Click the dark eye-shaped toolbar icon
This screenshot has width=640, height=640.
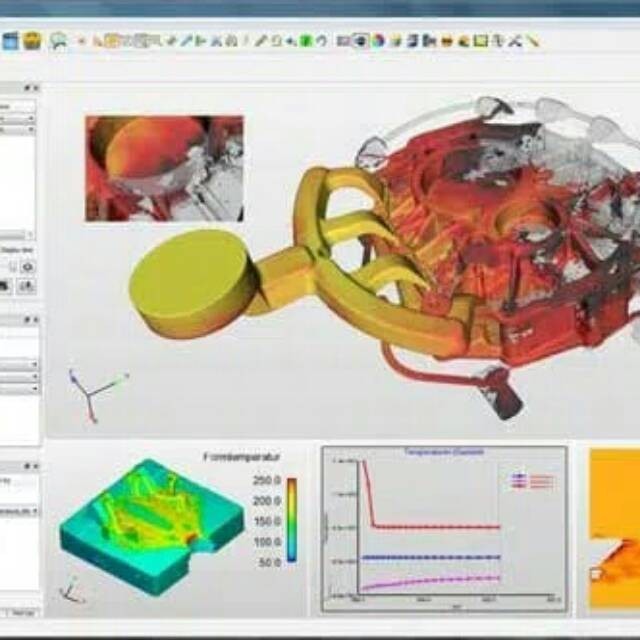360,41
